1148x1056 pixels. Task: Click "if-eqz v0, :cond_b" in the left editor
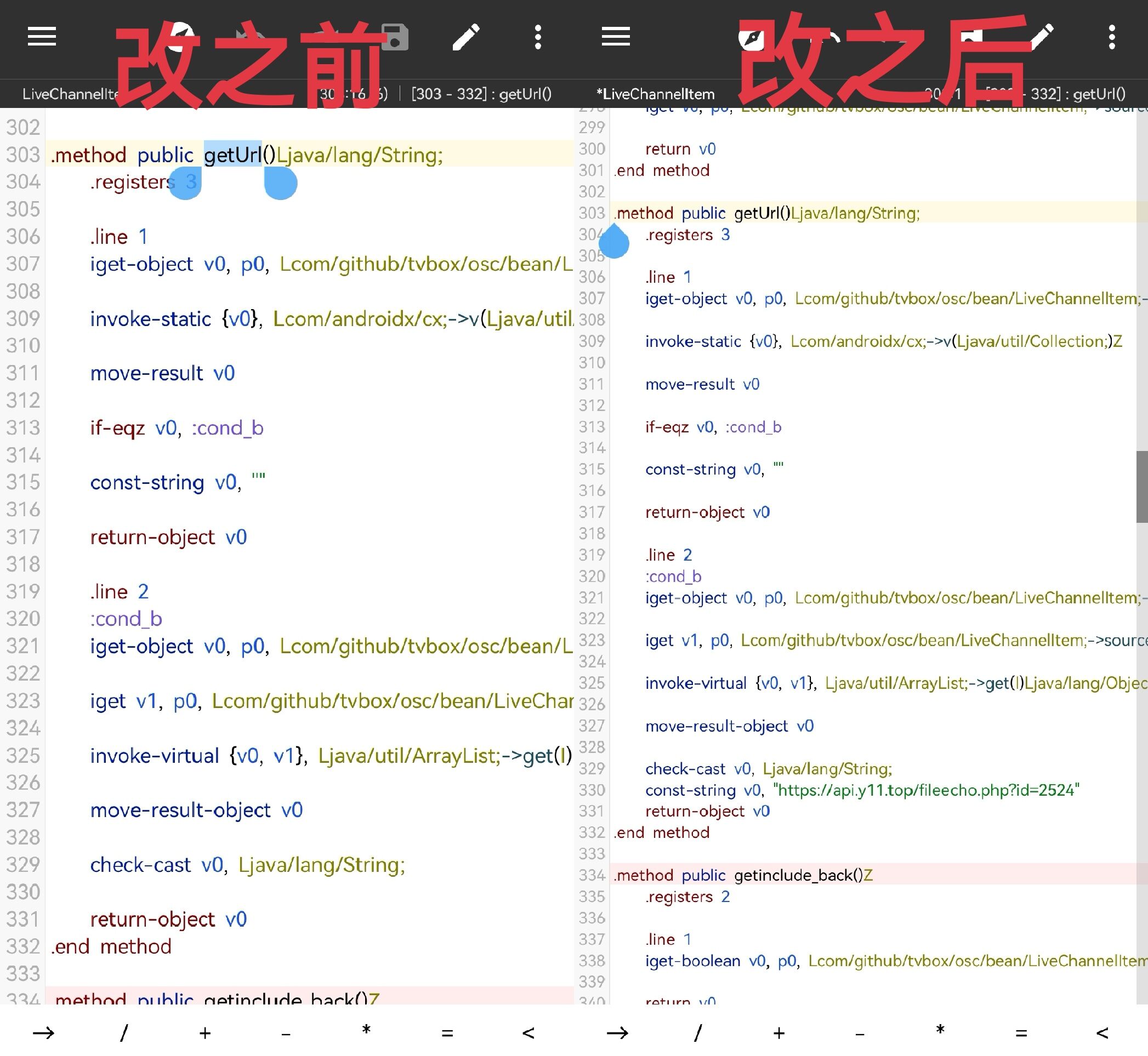(177, 428)
